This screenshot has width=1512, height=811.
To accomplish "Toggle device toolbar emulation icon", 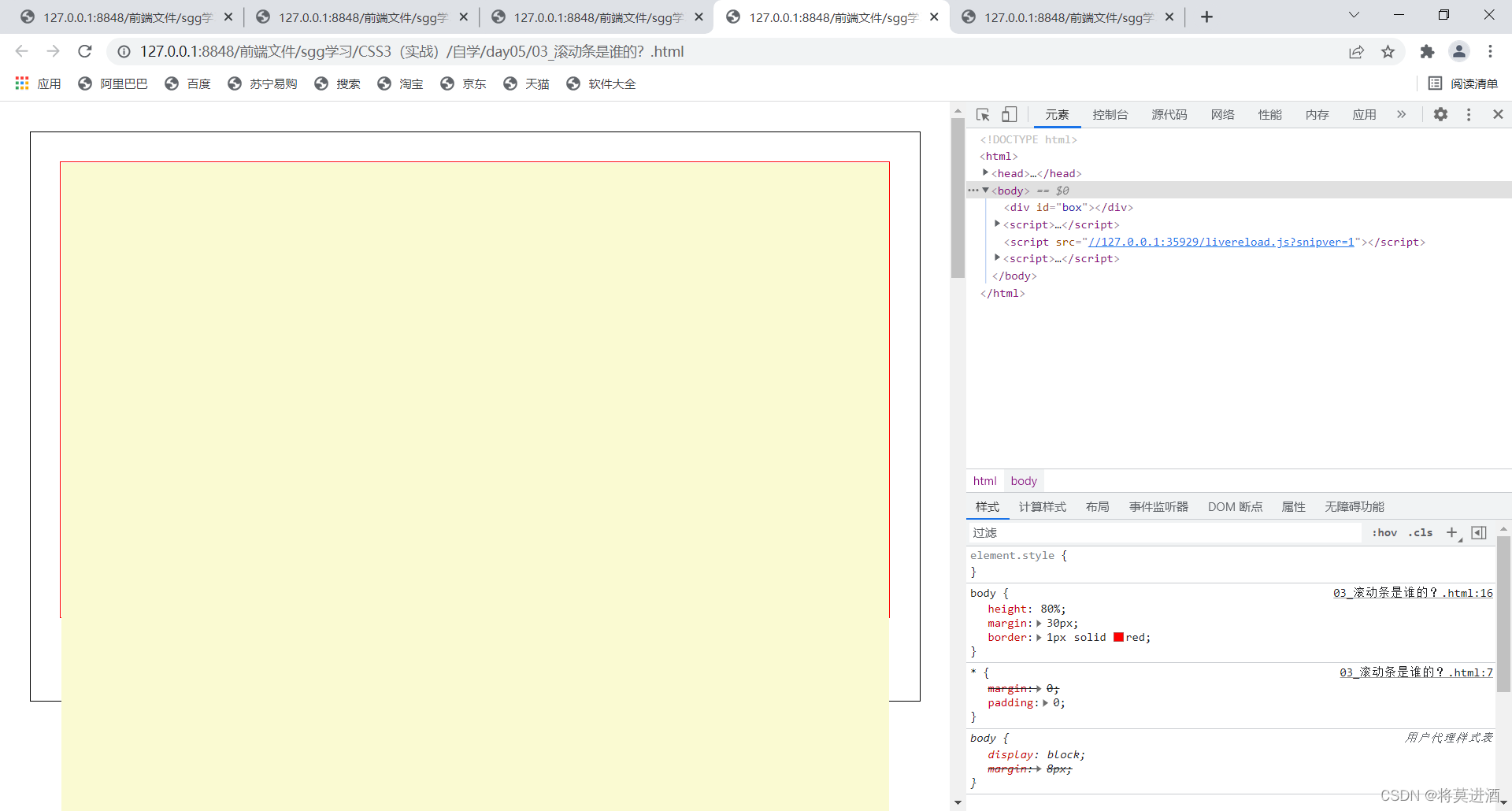I will tap(1009, 115).
